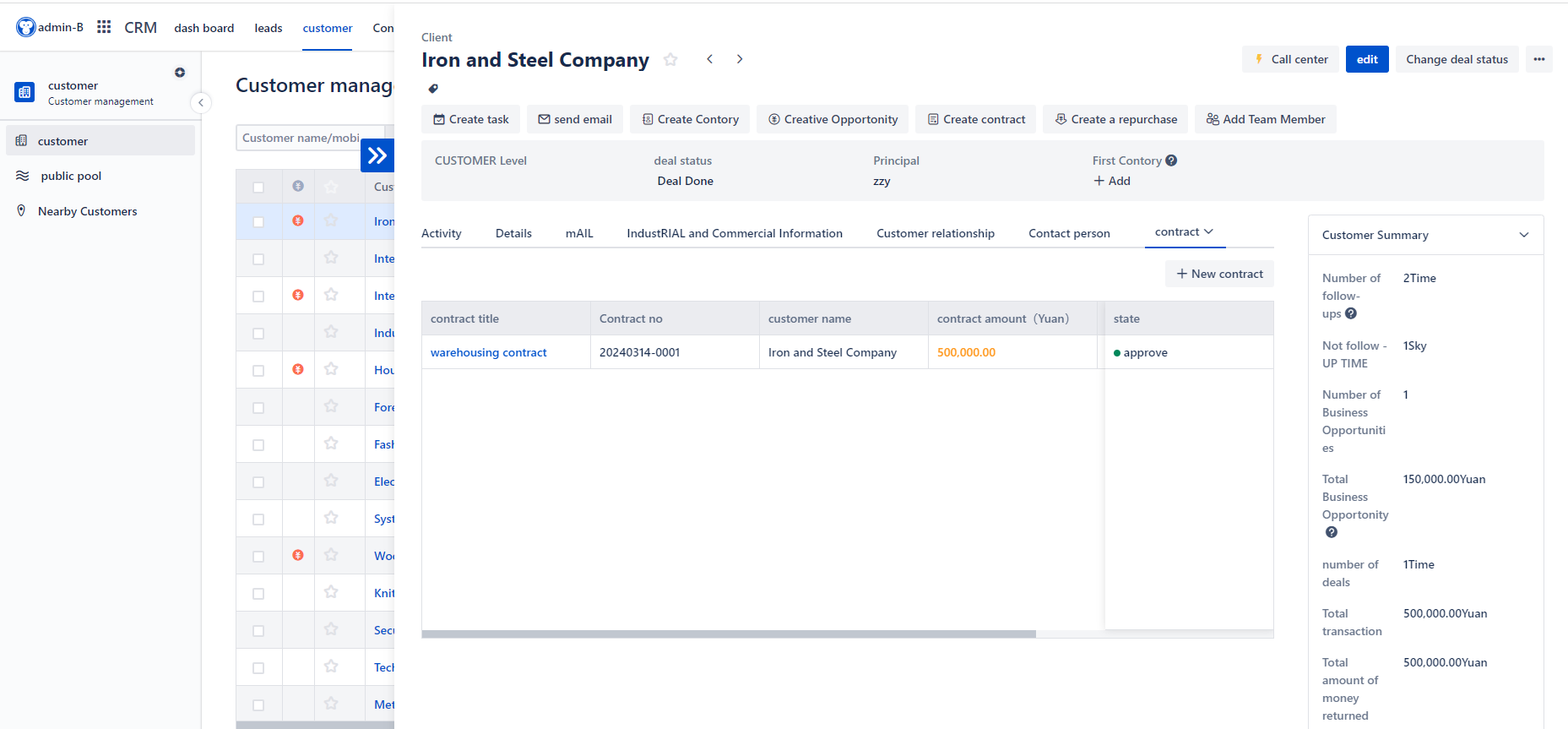The width and height of the screenshot is (1568, 729).
Task: Click the New contract button
Action: tap(1219, 274)
